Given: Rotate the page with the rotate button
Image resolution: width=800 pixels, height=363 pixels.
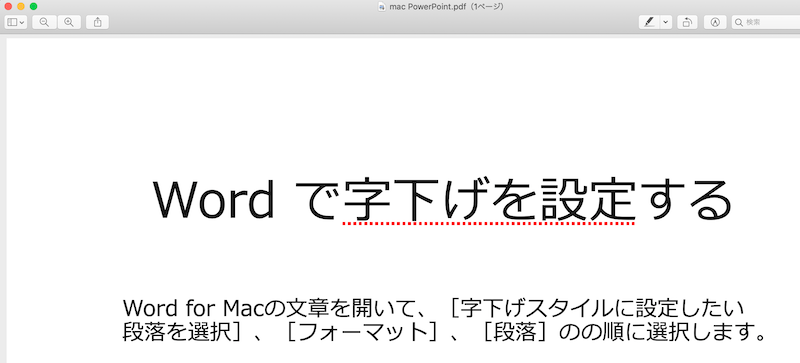Looking at the screenshot, I should click(x=687, y=22).
